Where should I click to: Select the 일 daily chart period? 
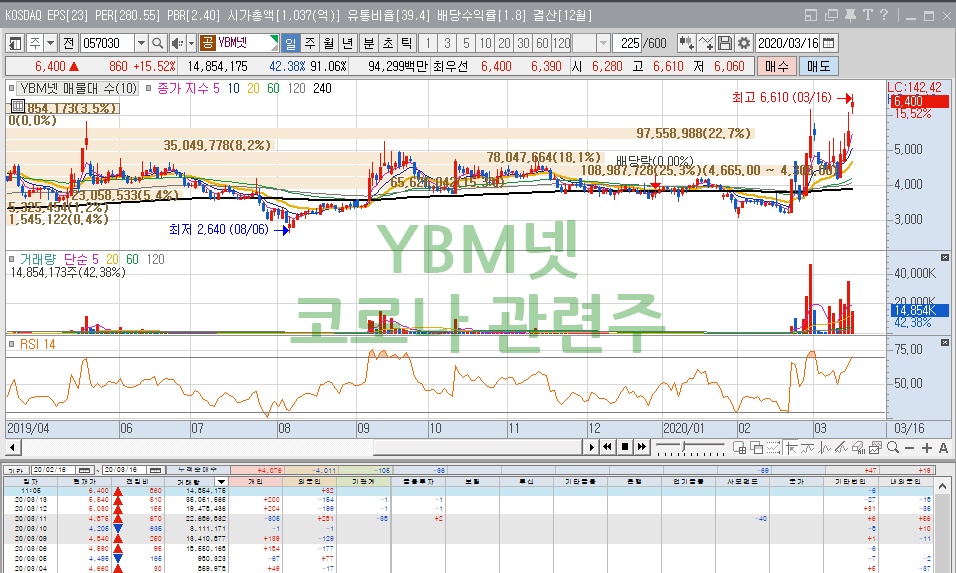pyautogui.click(x=291, y=43)
